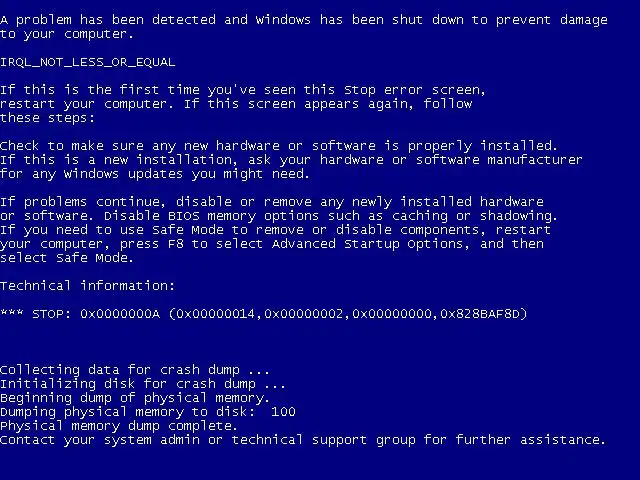Click 'Beginning dump of physical memory' line
The height and width of the screenshot is (480, 640).
[x=135, y=398]
